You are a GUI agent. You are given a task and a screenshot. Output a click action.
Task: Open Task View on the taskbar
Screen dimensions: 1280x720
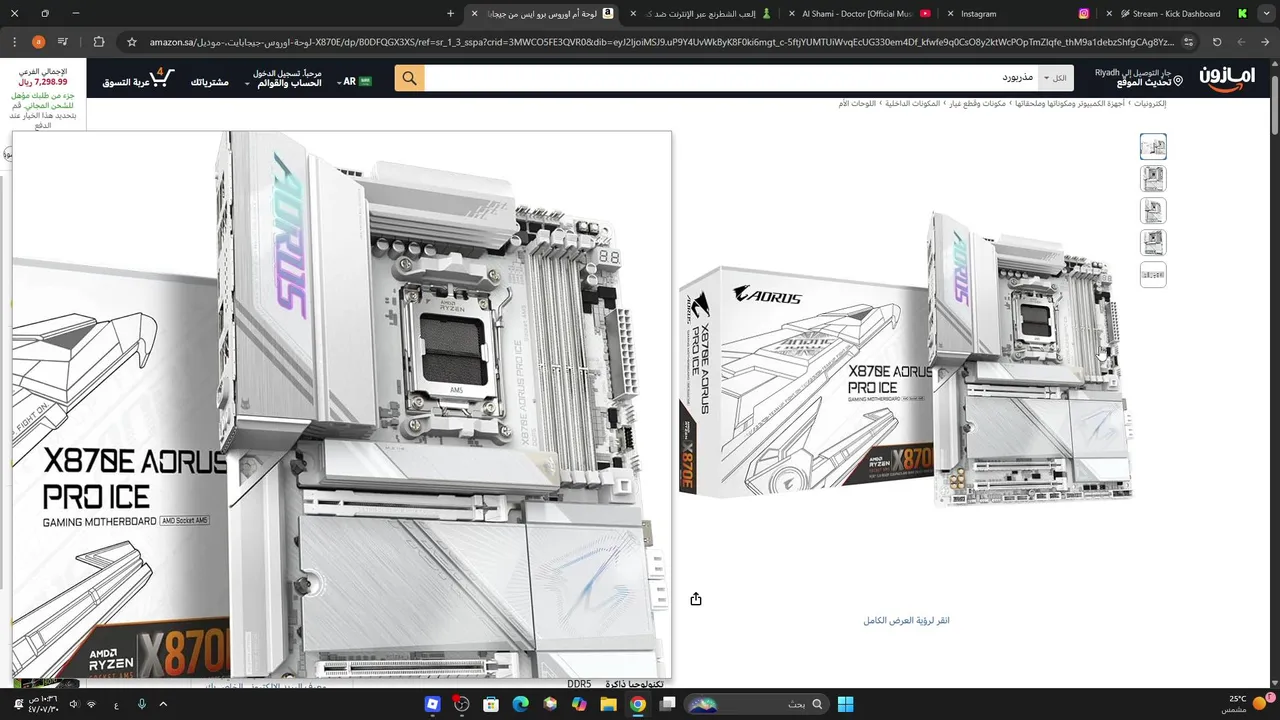(x=667, y=704)
